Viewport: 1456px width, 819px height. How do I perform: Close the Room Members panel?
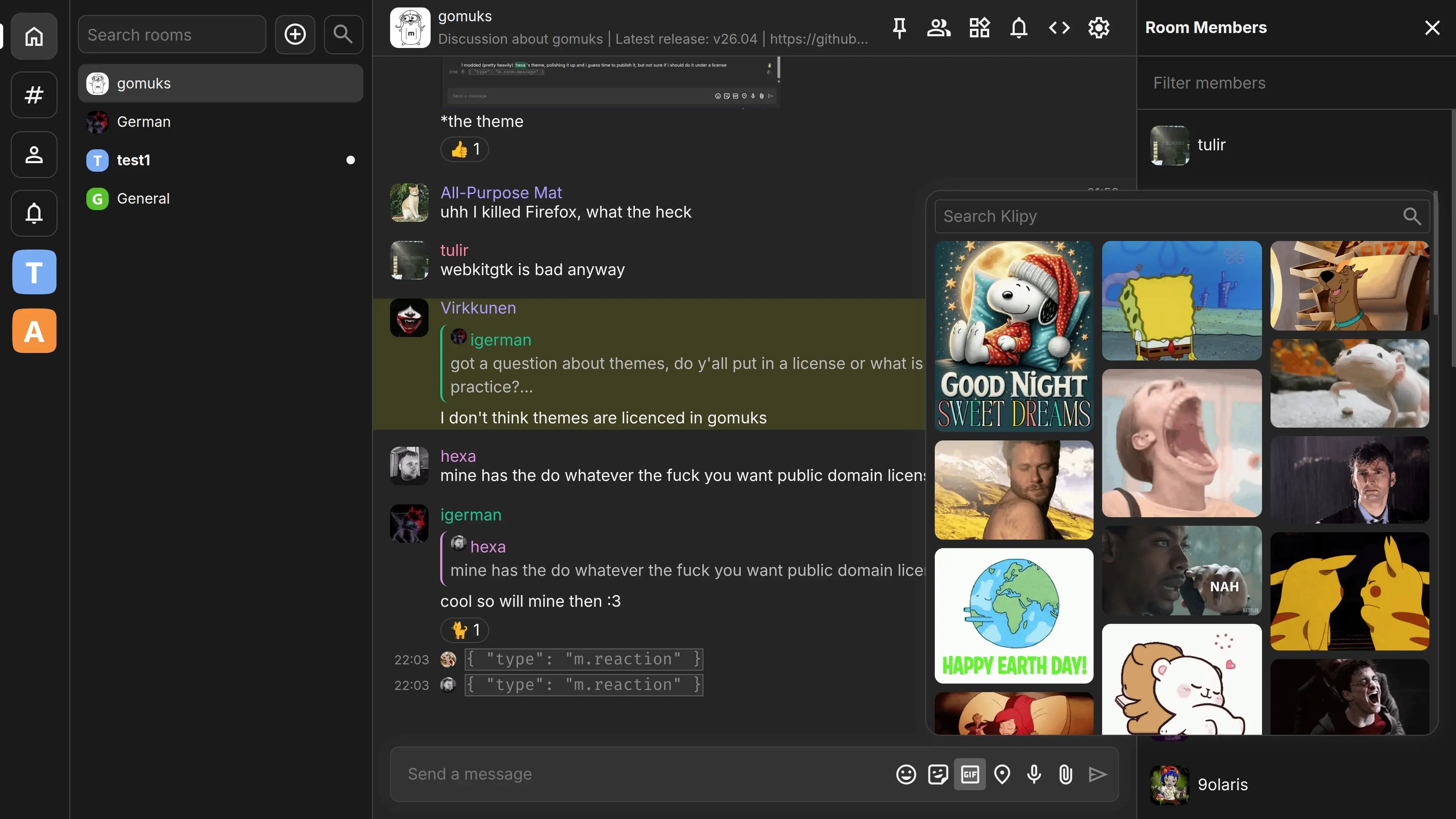click(x=1432, y=27)
